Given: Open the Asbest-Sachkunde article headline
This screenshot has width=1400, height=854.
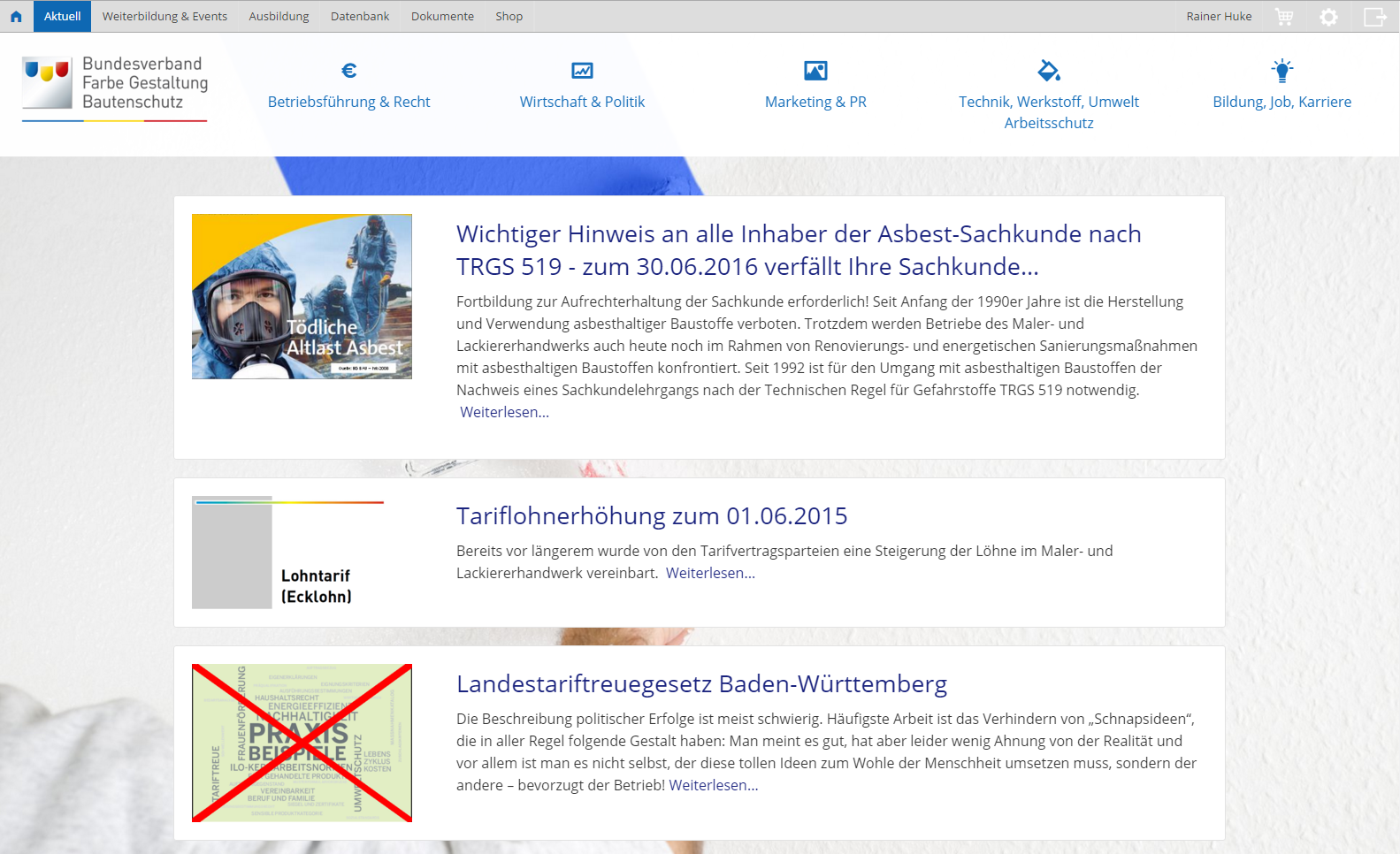Looking at the screenshot, I should [x=799, y=250].
